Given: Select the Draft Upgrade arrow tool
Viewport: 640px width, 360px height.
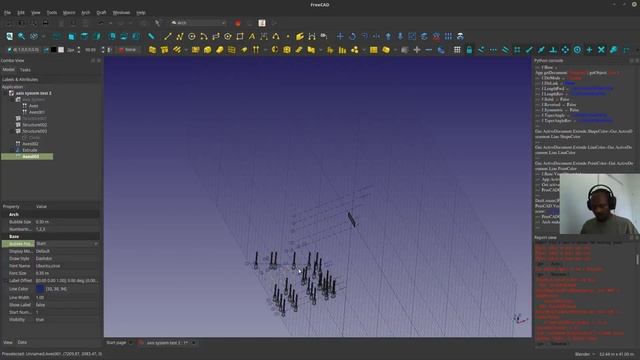Looking at the screenshot, I should click(x=388, y=36).
